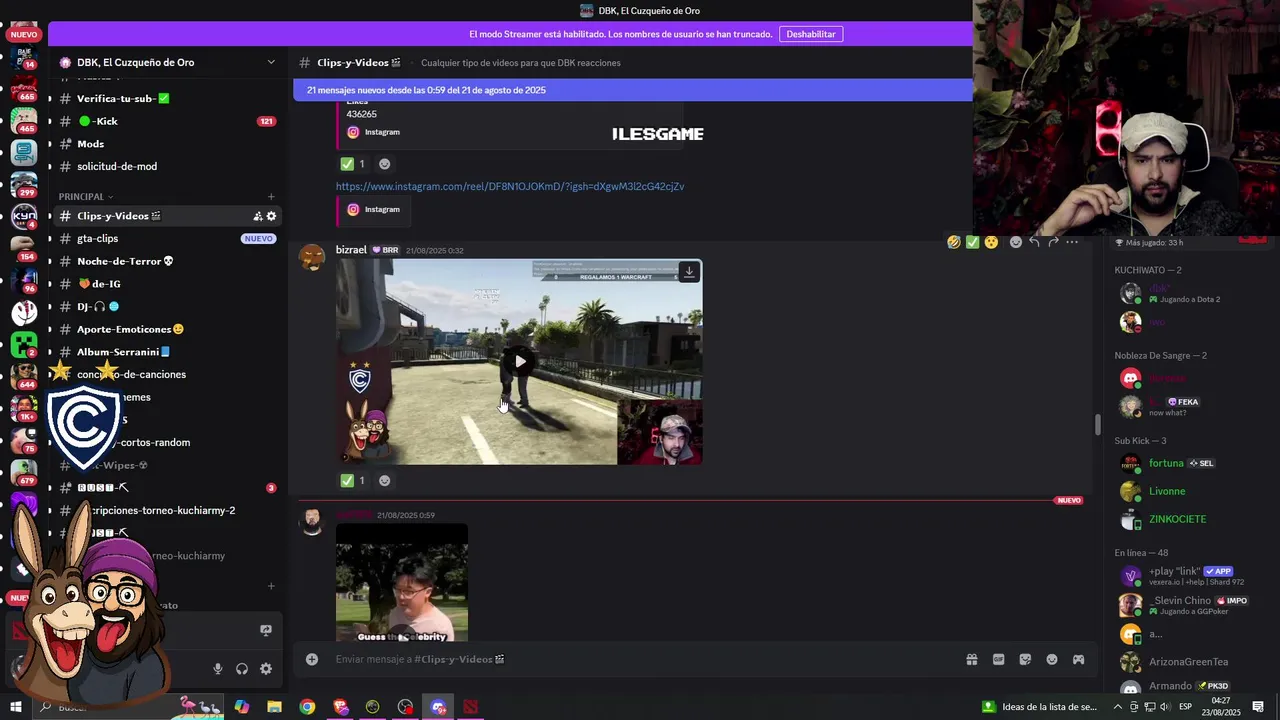1280x720 pixels.
Task: Select the KYN server icon
Action: tap(24, 216)
